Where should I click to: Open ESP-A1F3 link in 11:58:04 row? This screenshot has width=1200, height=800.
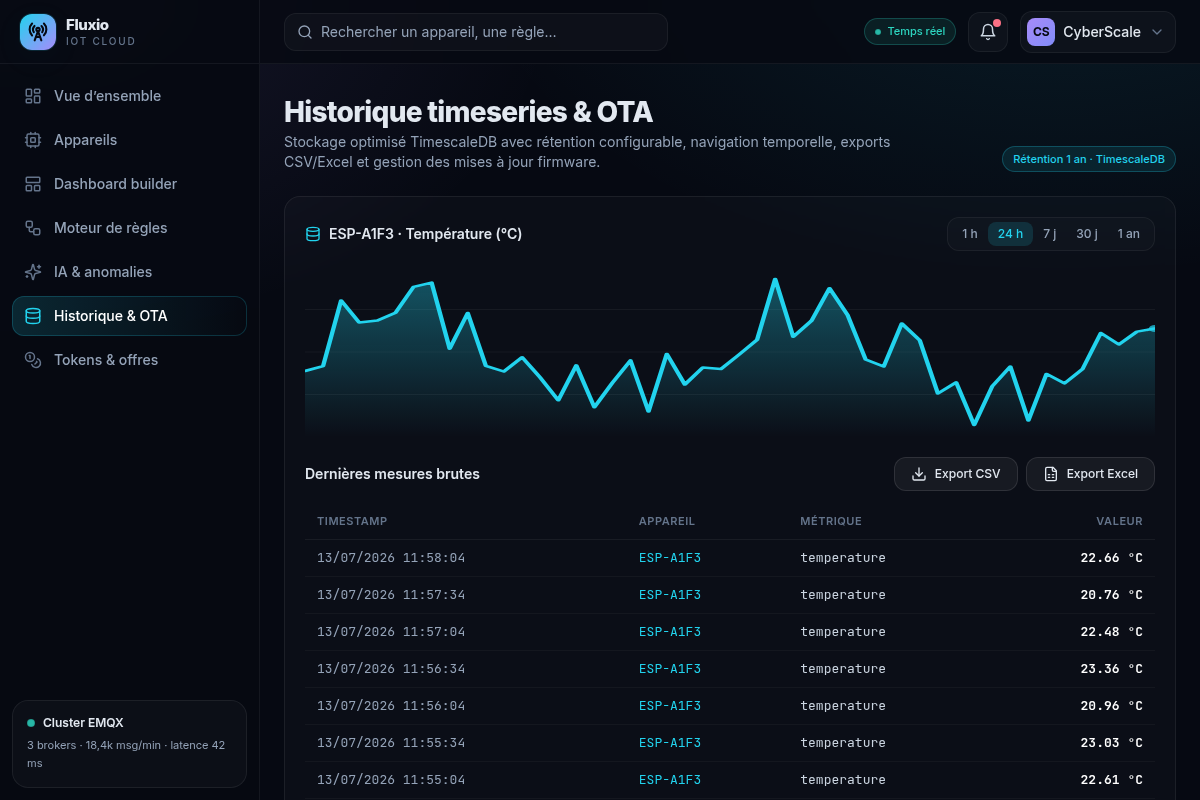coord(670,558)
